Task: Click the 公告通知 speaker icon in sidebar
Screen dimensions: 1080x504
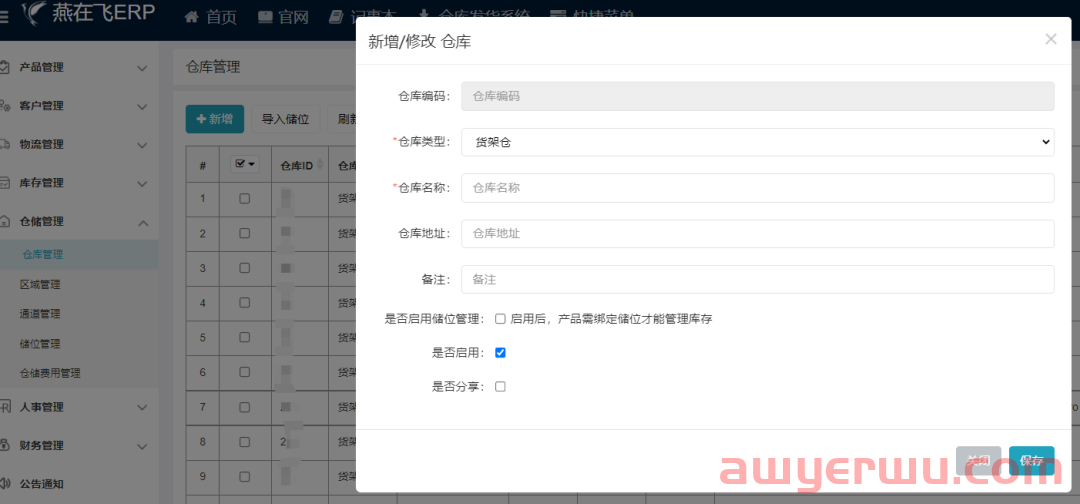Action: pyautogui.click(x=5, y=484)
